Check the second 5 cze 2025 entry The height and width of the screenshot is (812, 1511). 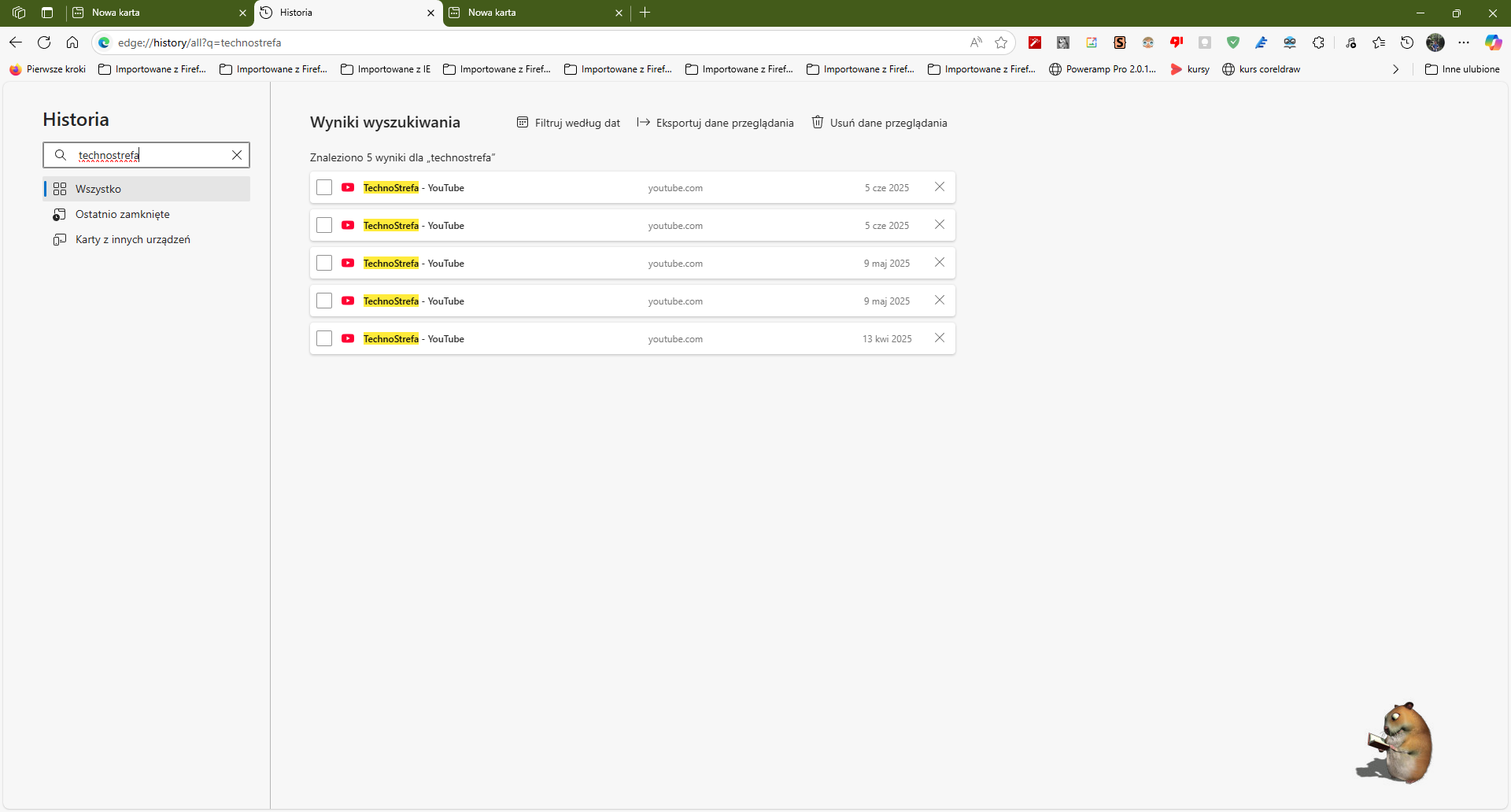click(x=324, y=225)
